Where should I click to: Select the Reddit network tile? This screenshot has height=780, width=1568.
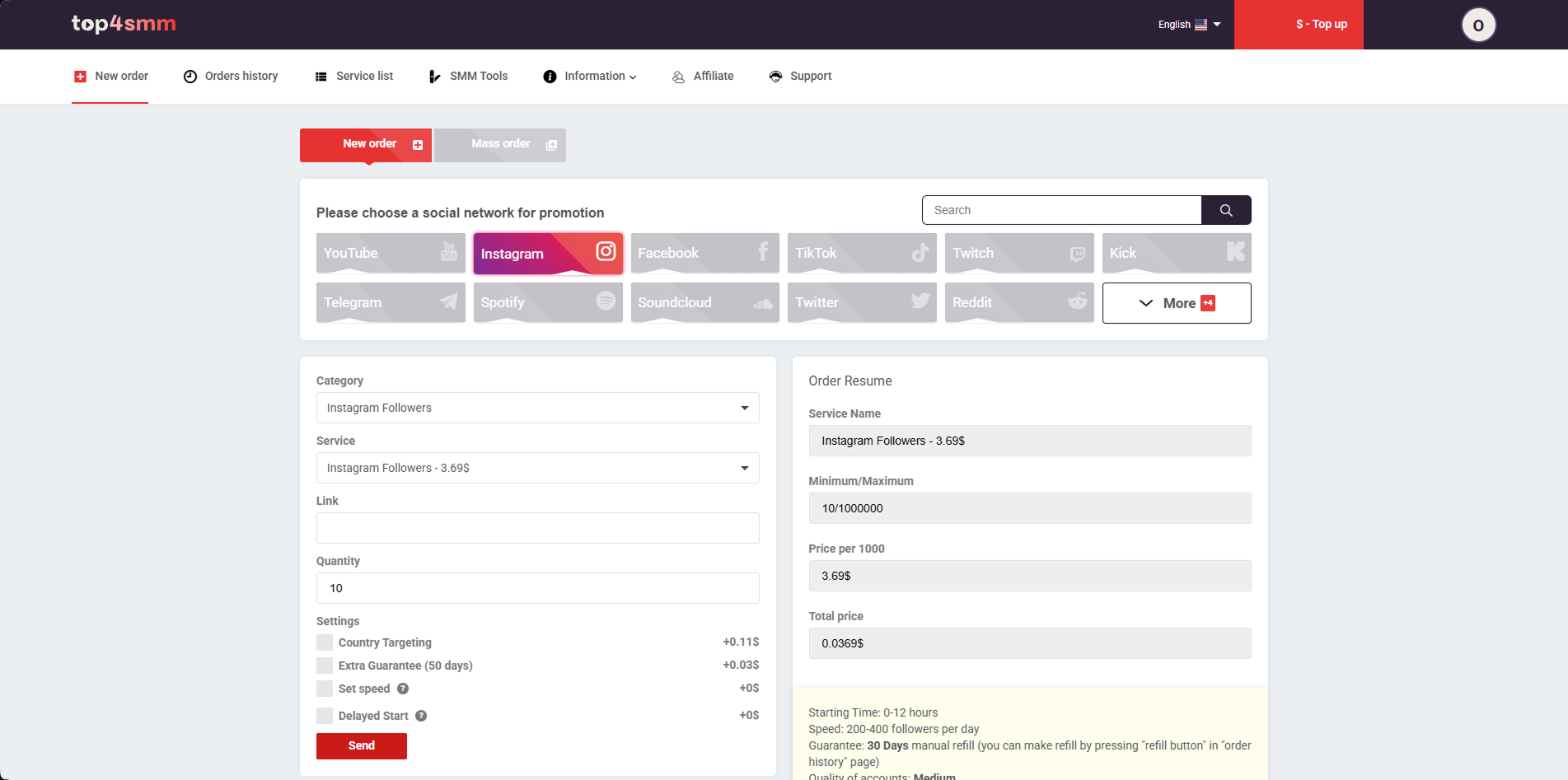tap(1019, 302)
